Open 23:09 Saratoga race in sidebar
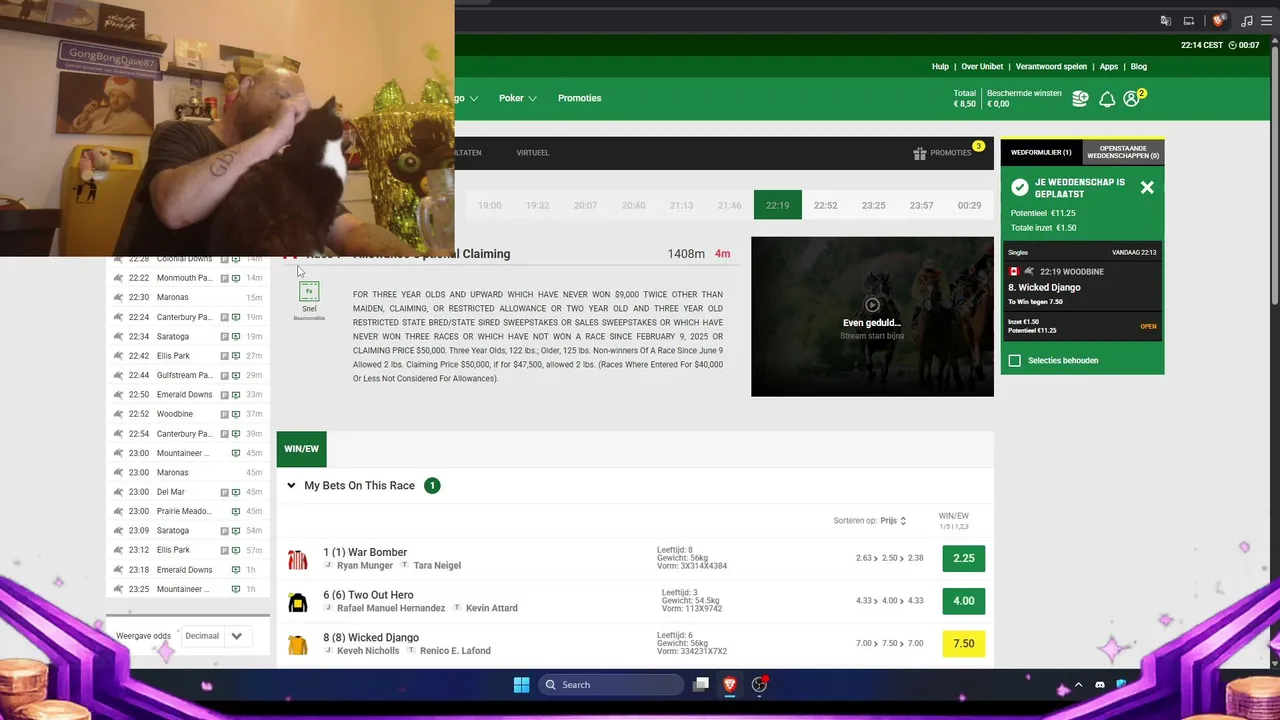1280x720 pixels. click(x=188, y=531)
